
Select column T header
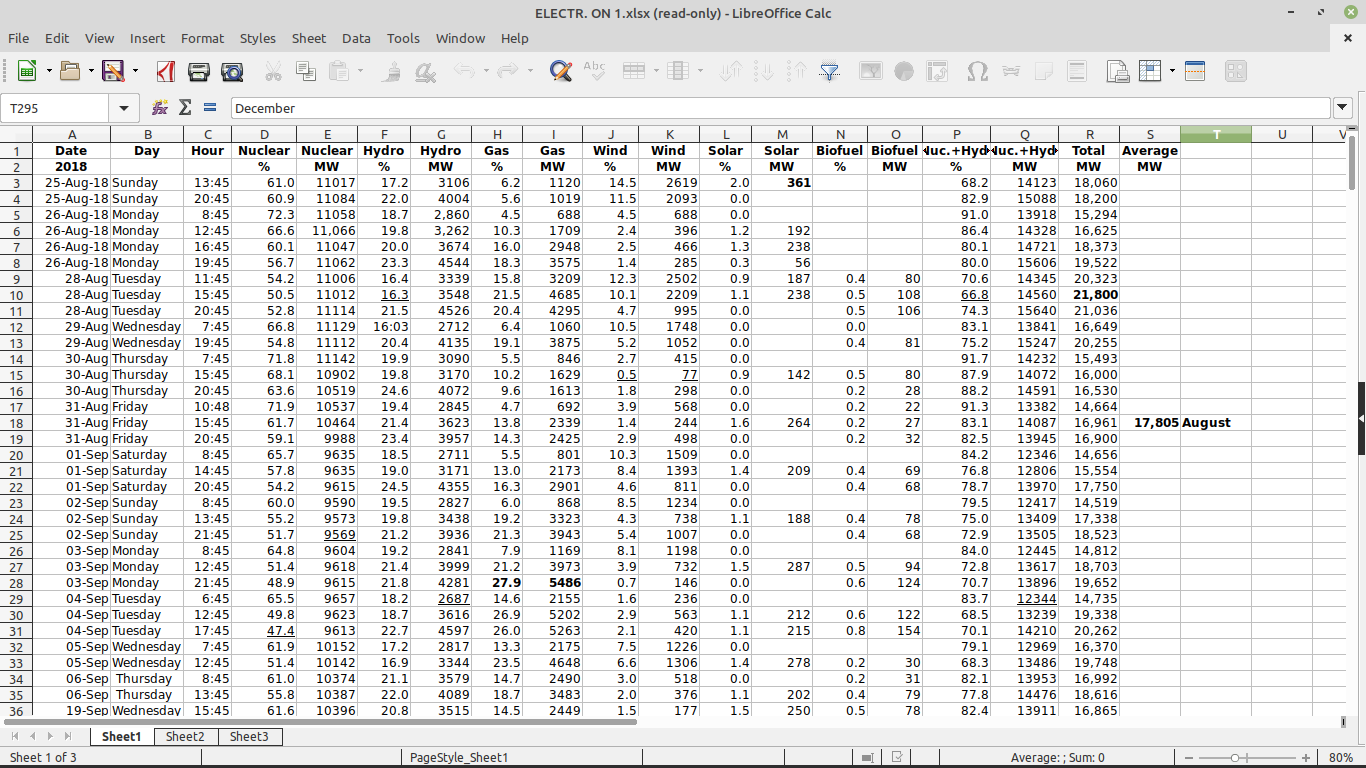[x=1216, y=134]
